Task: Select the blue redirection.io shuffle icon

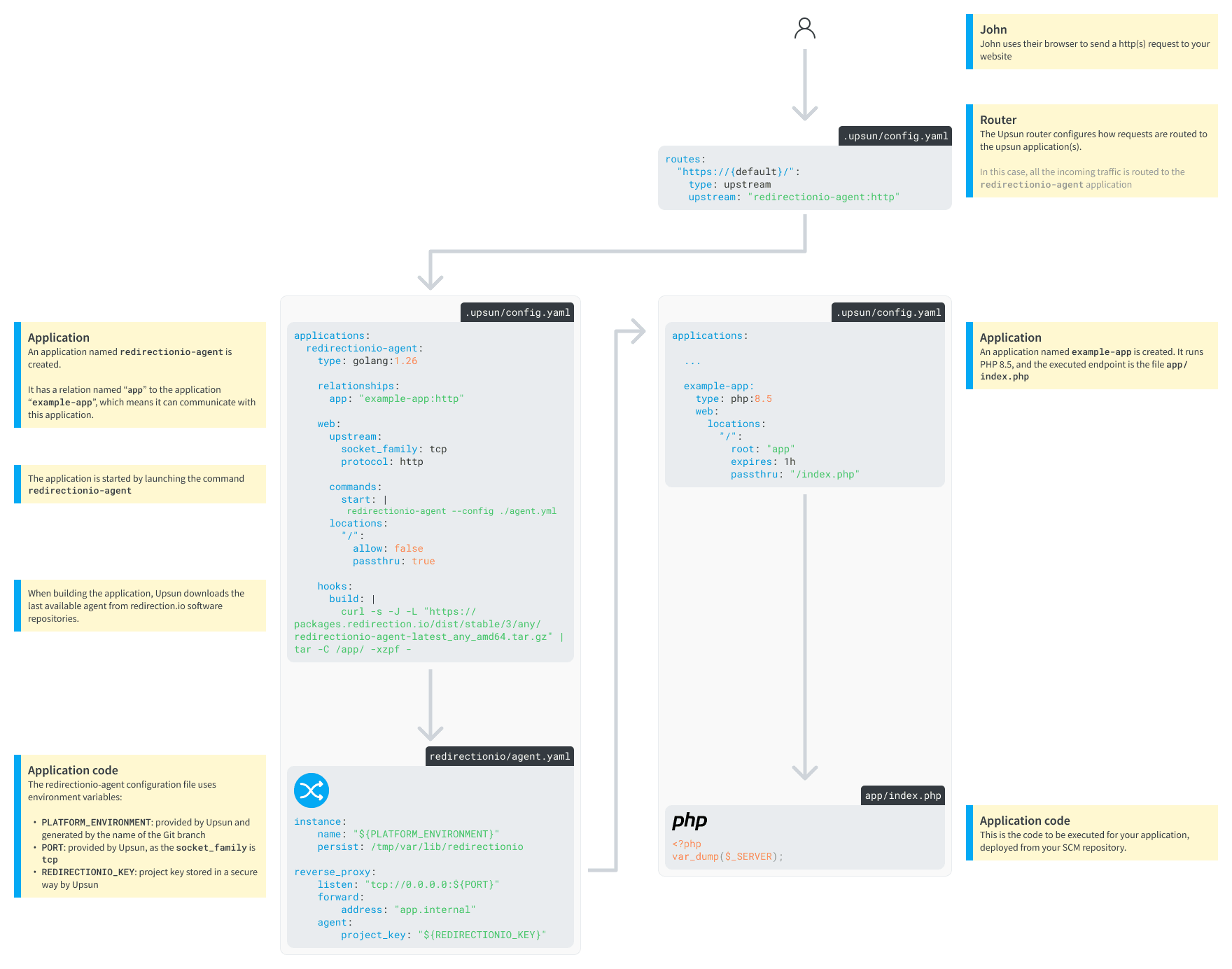Action: click(x=311, y=790)
